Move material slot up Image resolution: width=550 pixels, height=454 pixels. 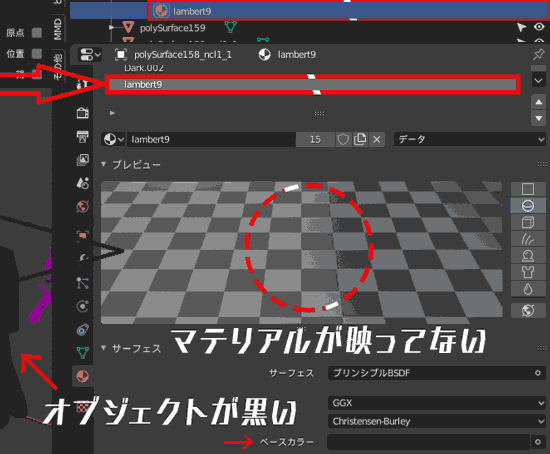pyautogui.click(x=538, y=102)
